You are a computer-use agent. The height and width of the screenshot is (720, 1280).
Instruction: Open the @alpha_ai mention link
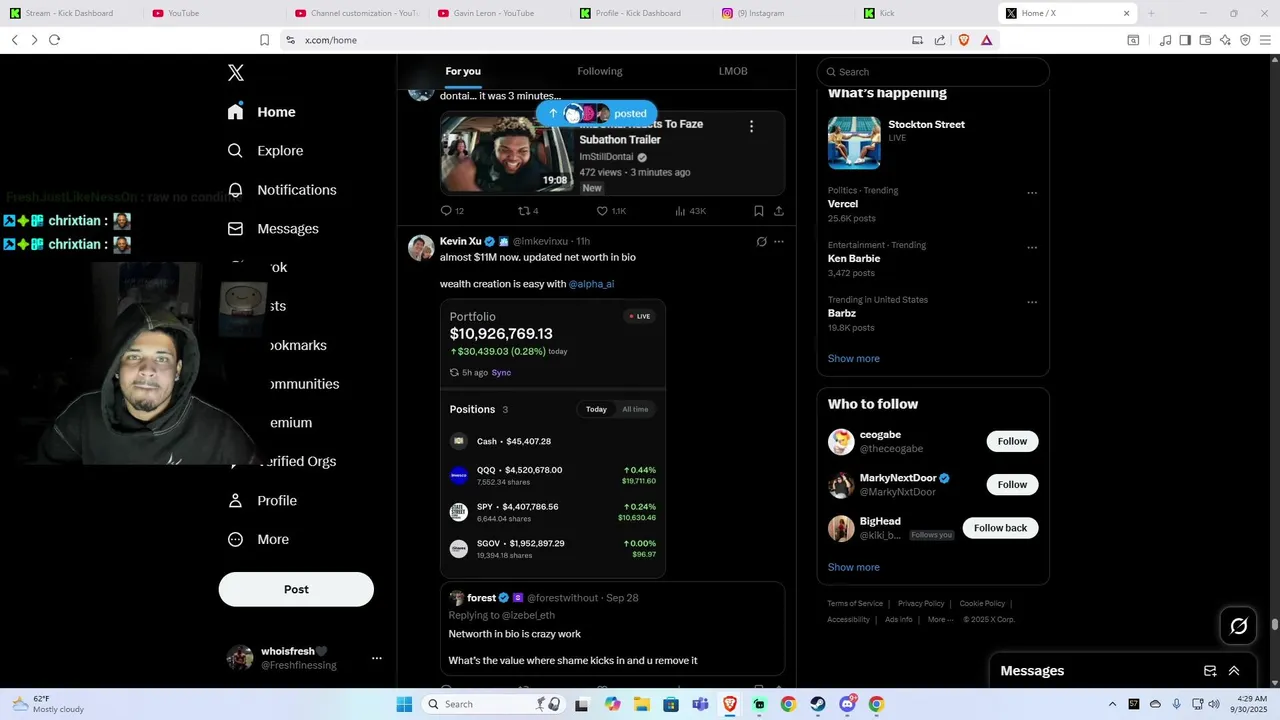pyautogui.click(x=591, y=284)
